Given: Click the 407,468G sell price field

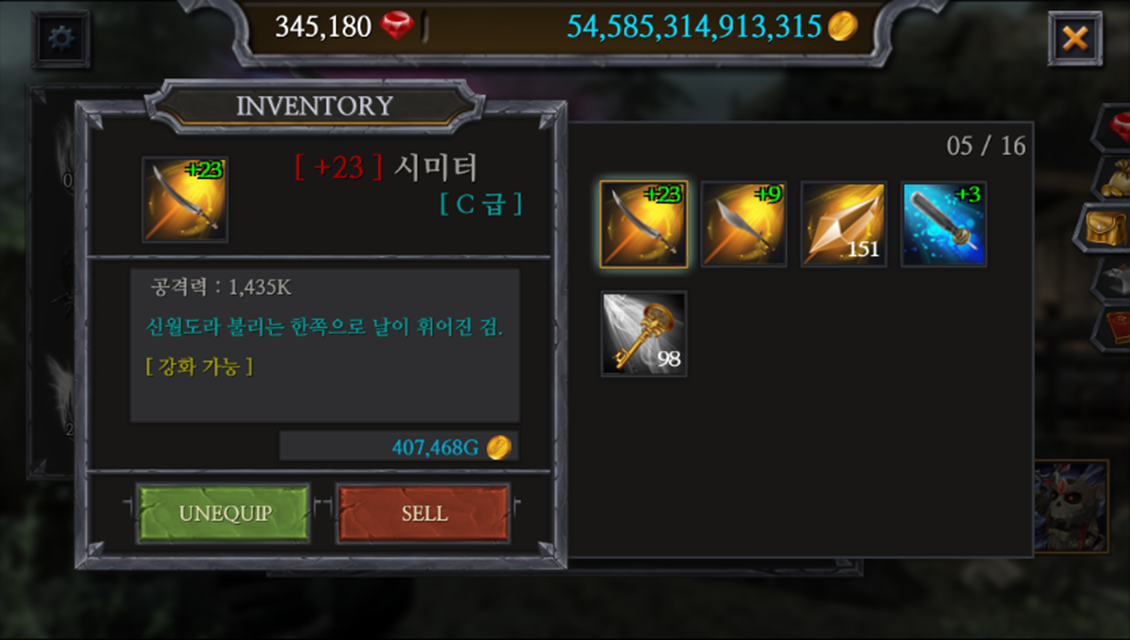Looking at the screenshot, I should click(x=399, y=447).
